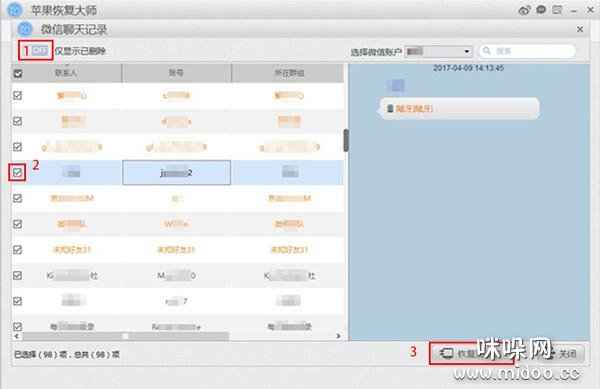Screen dimensions: 600x389
Task: Uncheck the first contact row checkbox
Action: coord(17,95)
